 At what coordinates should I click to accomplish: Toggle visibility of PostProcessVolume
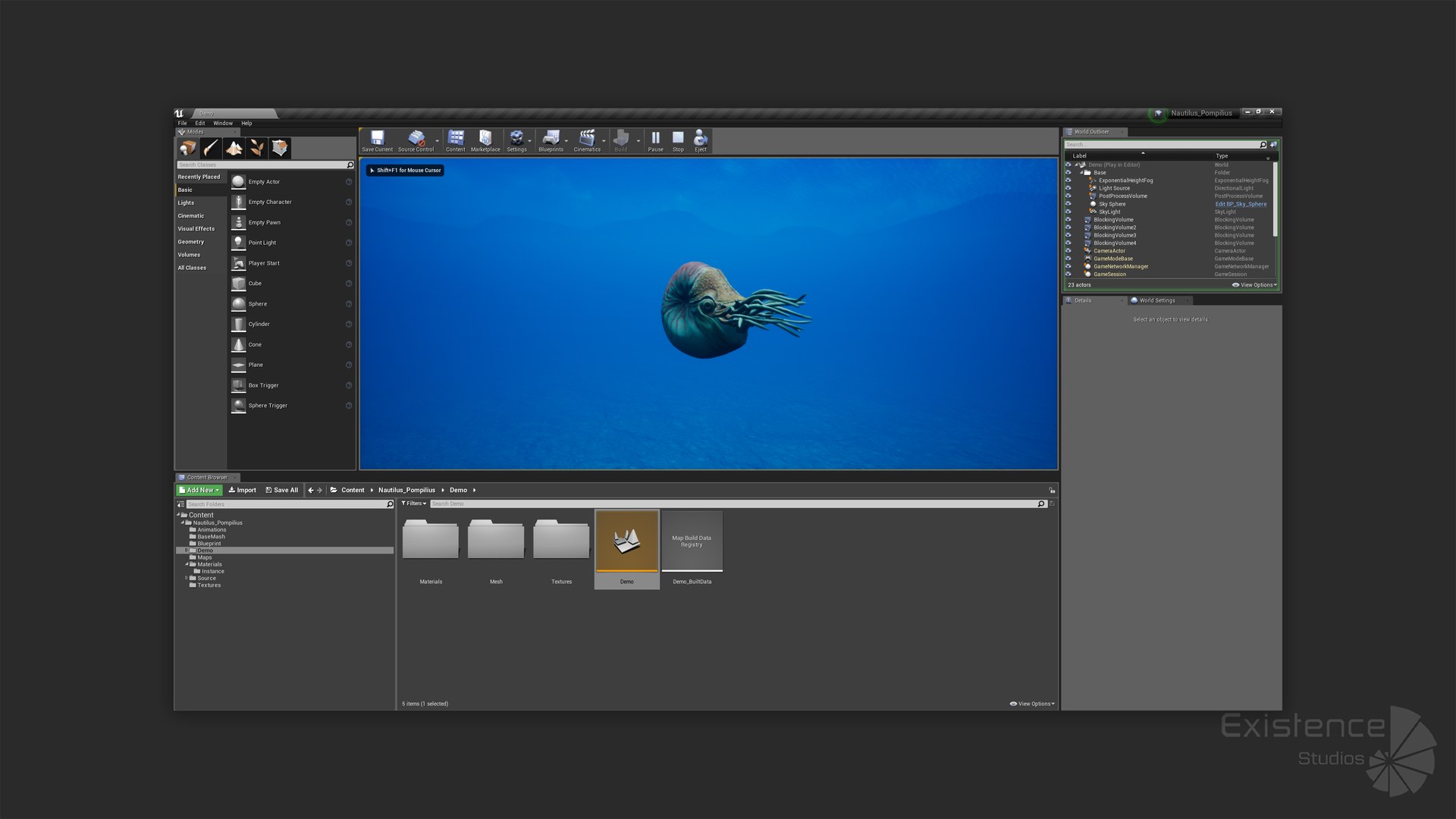[x=1068, y=196]
